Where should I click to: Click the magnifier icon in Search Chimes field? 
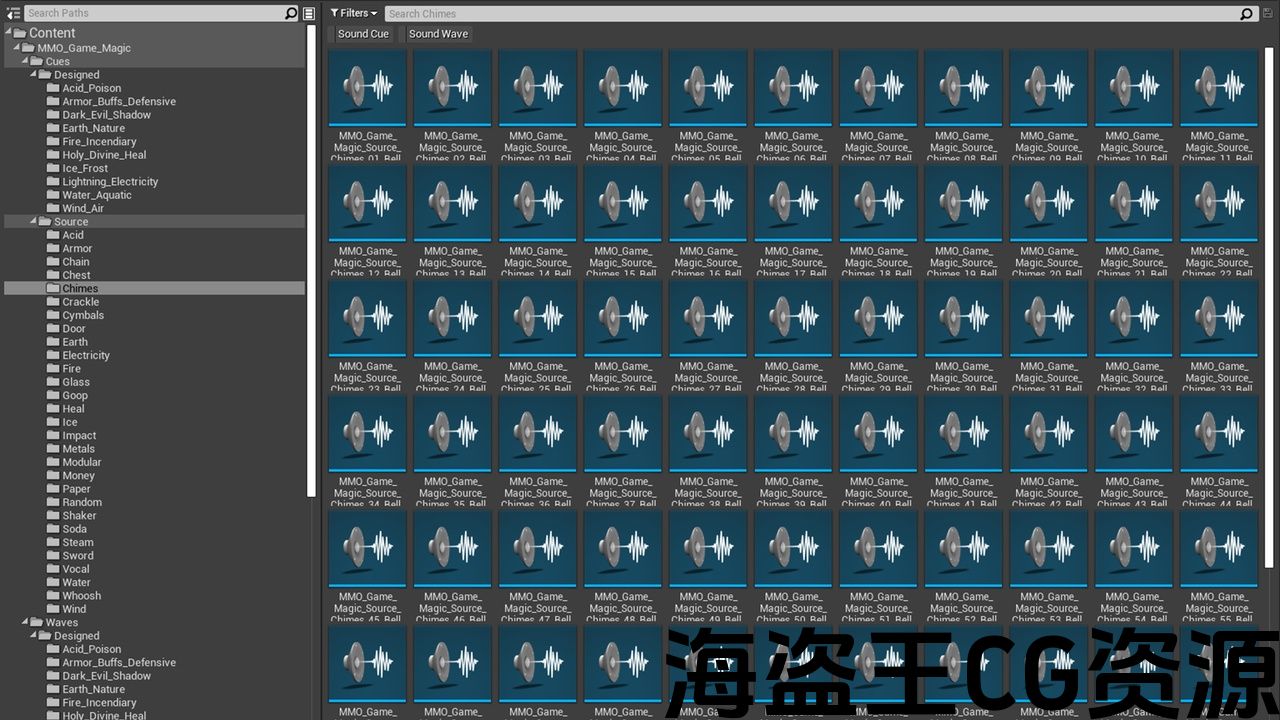[x=1246, y=14]
